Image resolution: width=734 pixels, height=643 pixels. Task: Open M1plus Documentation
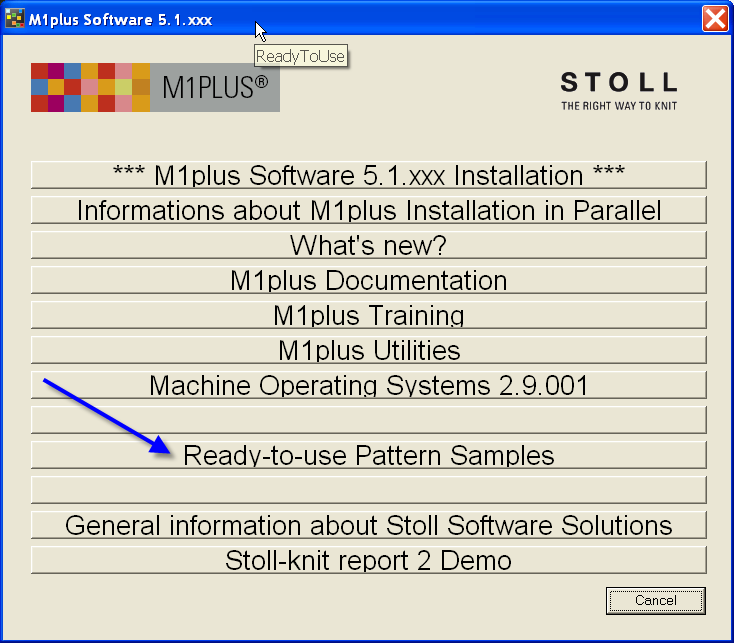[x=368, y=280]
